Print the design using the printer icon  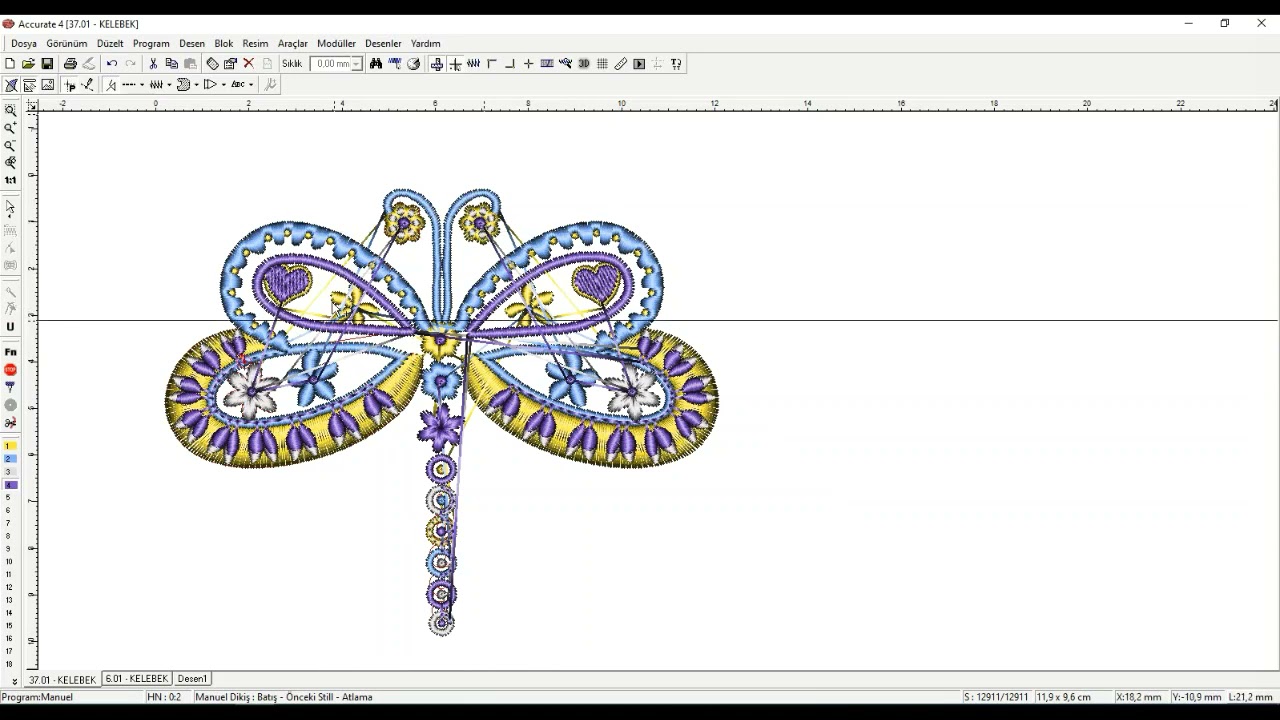click(x=70, y=64)
